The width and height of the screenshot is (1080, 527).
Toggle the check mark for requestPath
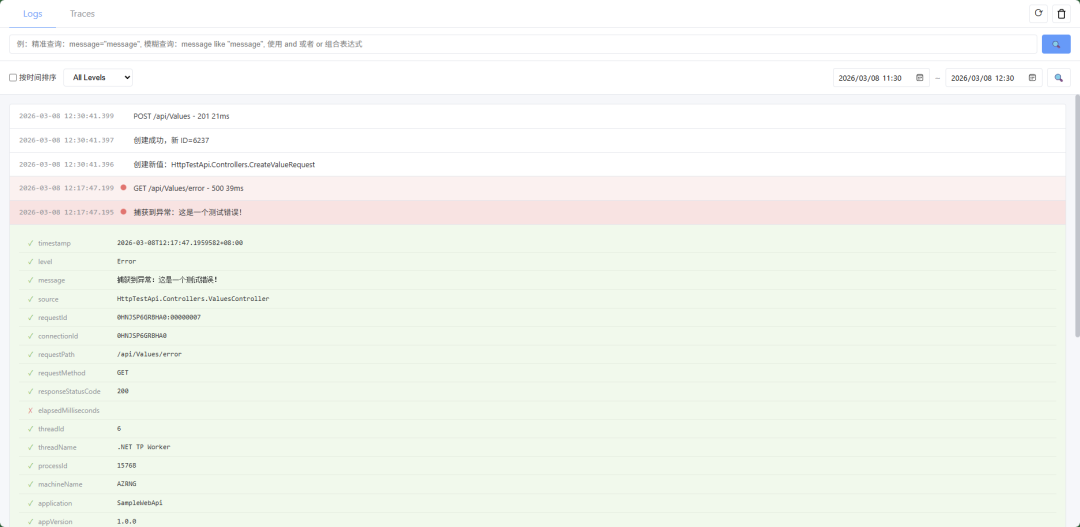click(30, 354)
